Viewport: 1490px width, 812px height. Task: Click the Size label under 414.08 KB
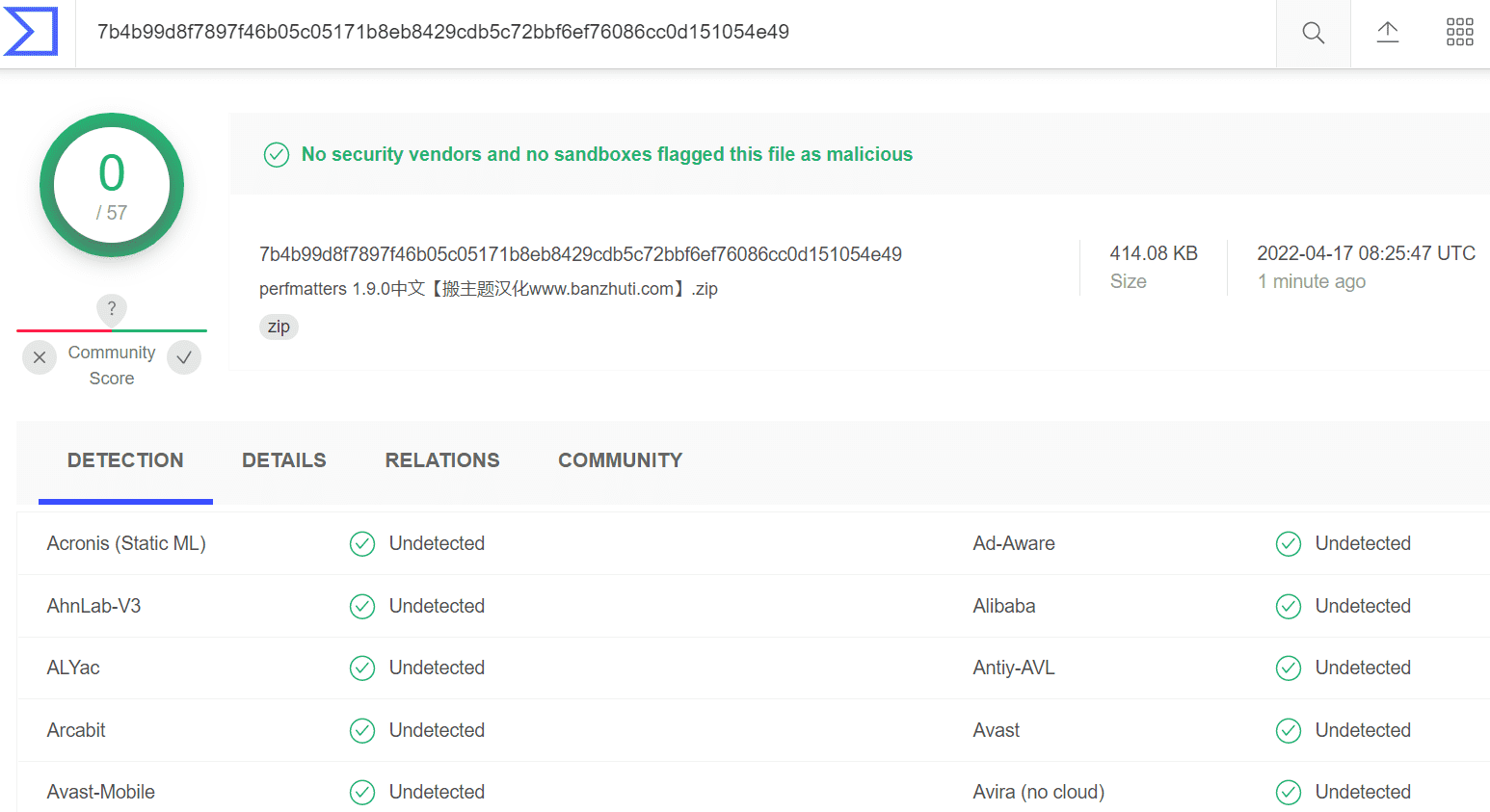(1129, 281)
